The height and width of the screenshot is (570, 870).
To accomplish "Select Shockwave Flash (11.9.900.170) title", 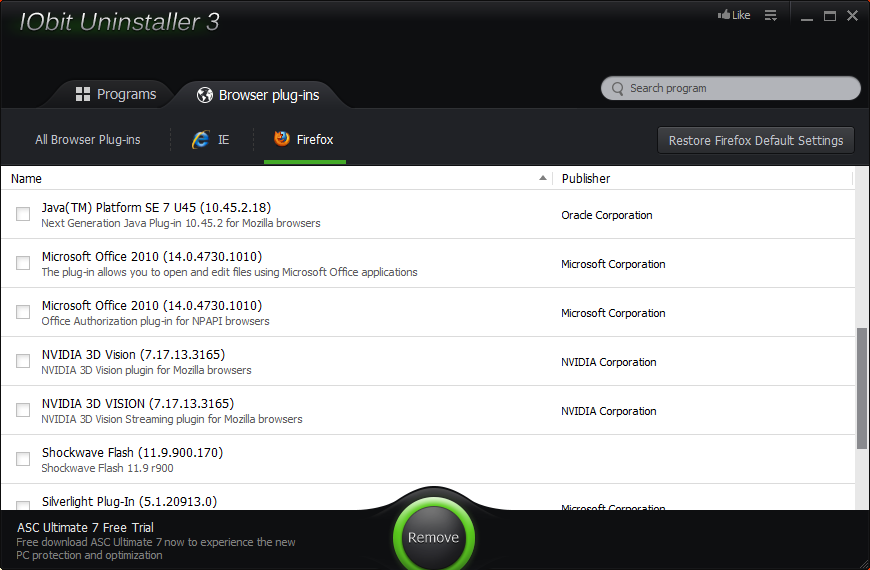I will (133, 452).
